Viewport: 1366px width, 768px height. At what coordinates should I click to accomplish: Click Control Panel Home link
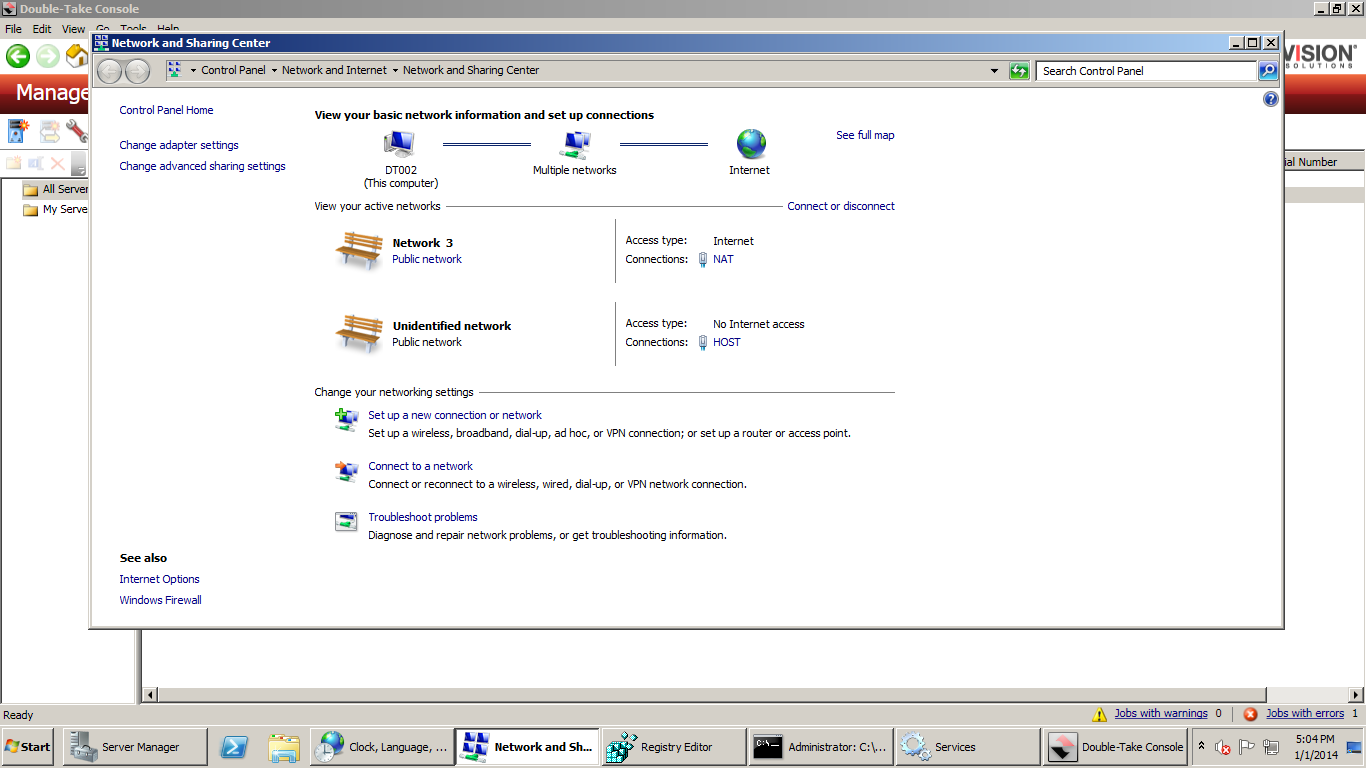pos(166,110)
